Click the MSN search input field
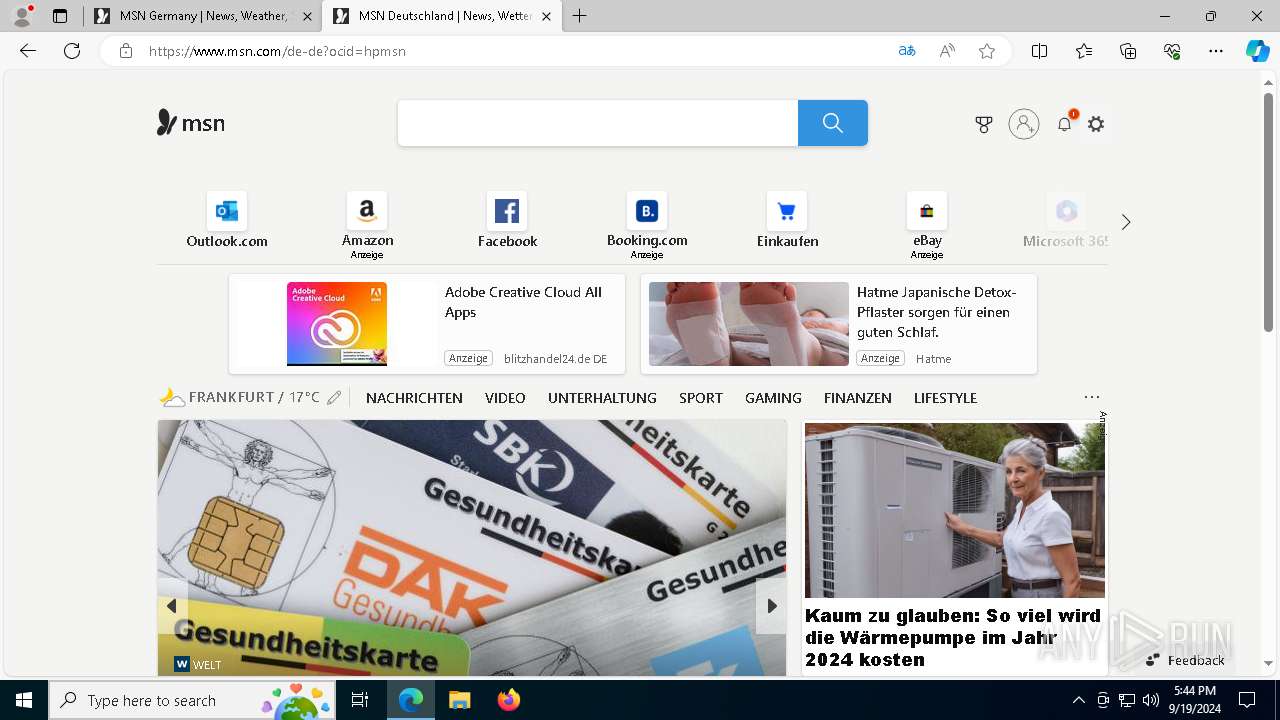 click(598, 123)
